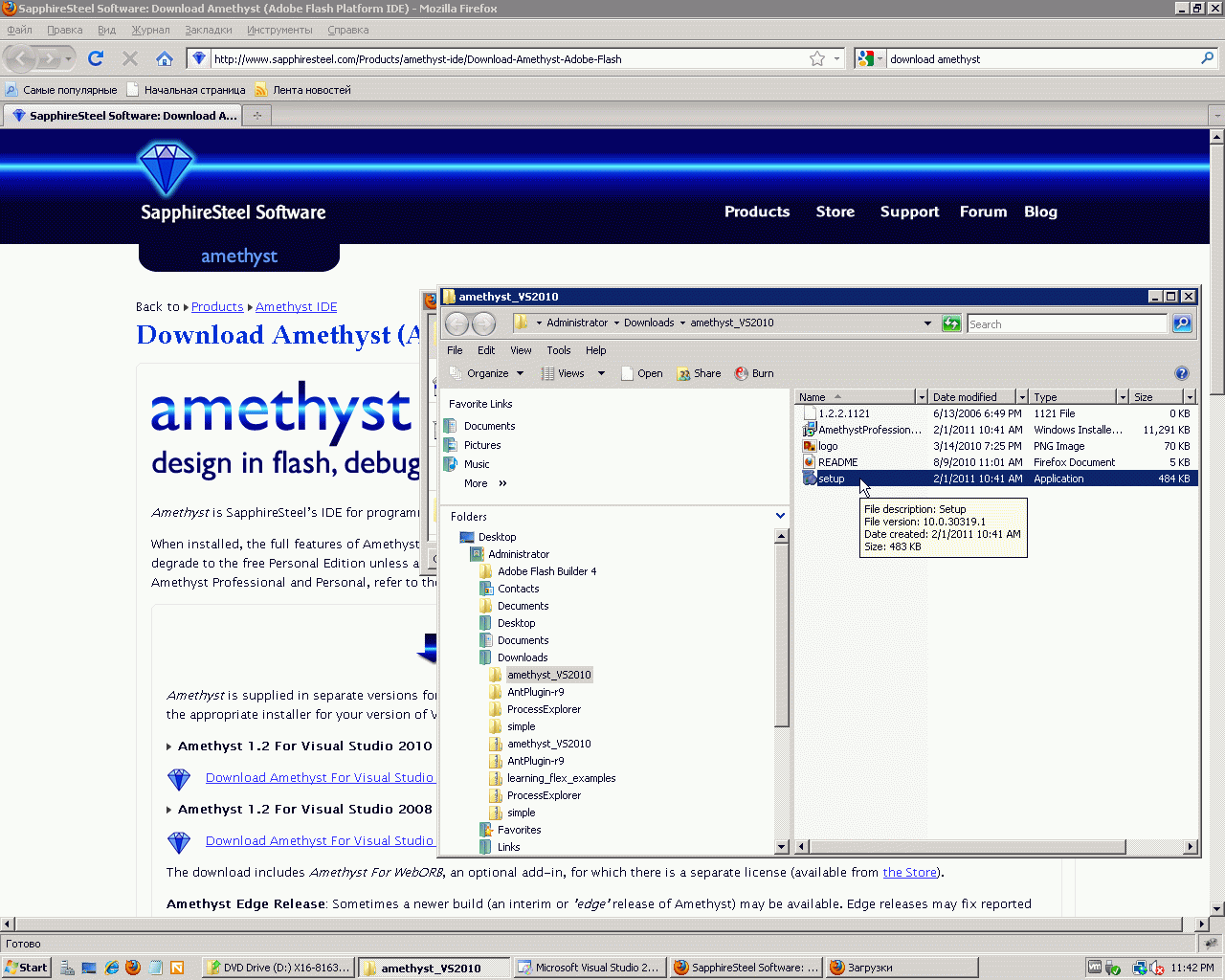Open the Explorer Help menu
This screenshot has height=980, width=1225.
[x=596, y=350]
